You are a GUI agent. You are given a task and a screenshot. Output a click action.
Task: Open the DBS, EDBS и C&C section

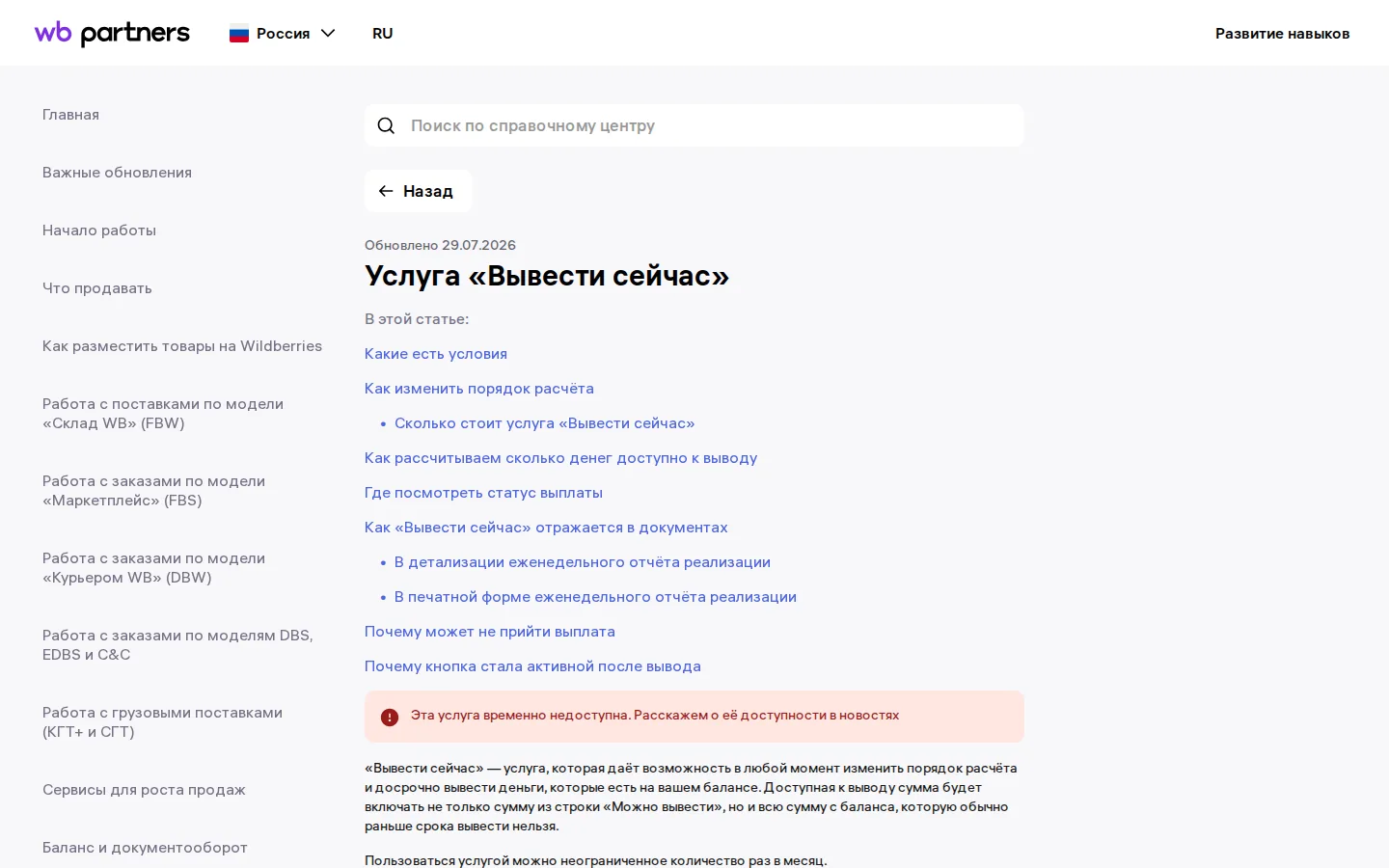[177, 645]
